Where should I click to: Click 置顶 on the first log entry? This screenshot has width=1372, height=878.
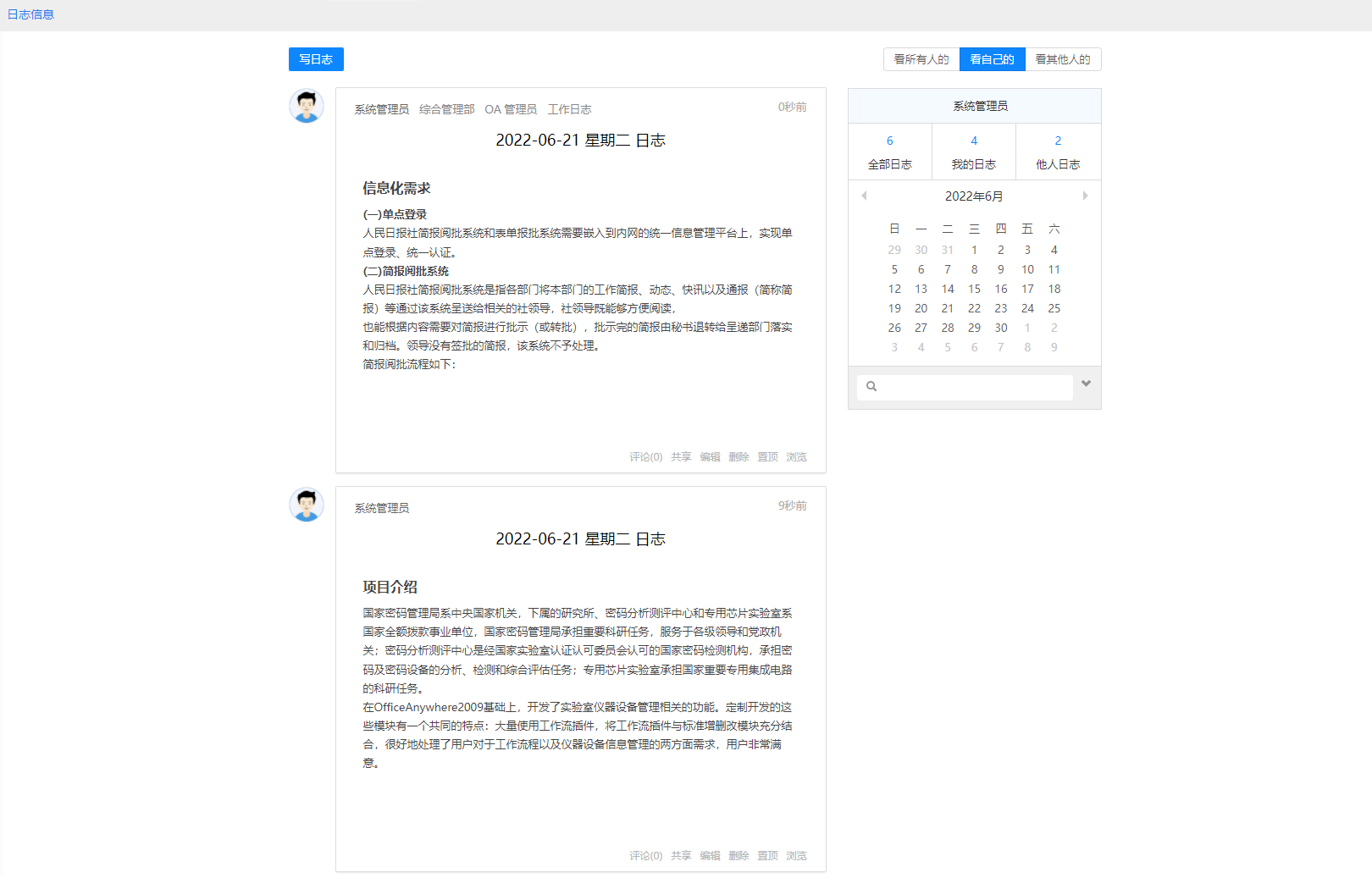click(x=767, y=457)
